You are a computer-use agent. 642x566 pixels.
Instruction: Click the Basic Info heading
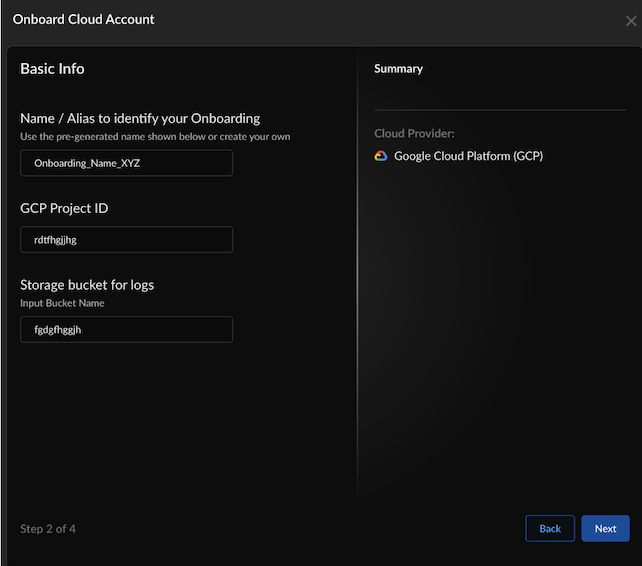point(52,69)
